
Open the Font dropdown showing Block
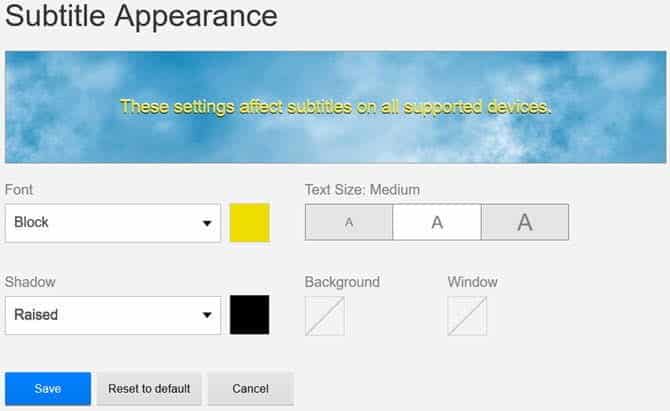[105, 223]
